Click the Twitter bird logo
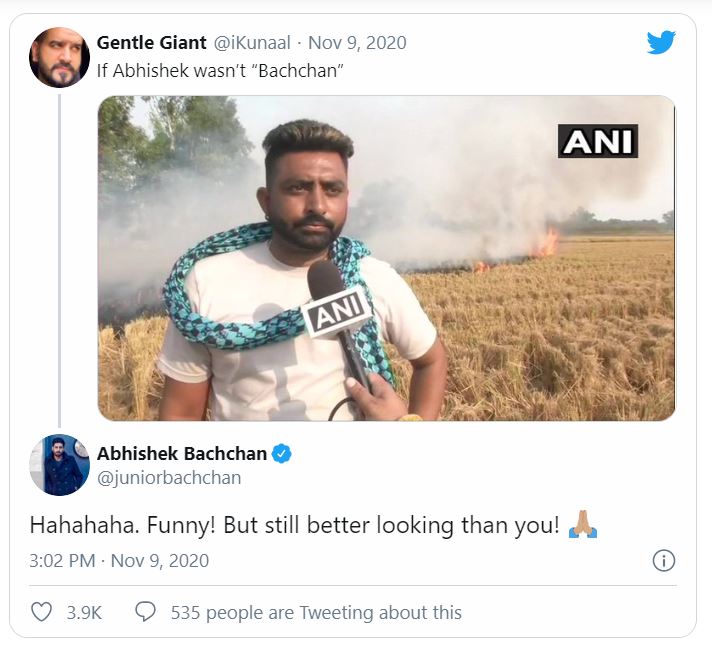Viewport: 712px width, 650px height. tap(661, 42)
